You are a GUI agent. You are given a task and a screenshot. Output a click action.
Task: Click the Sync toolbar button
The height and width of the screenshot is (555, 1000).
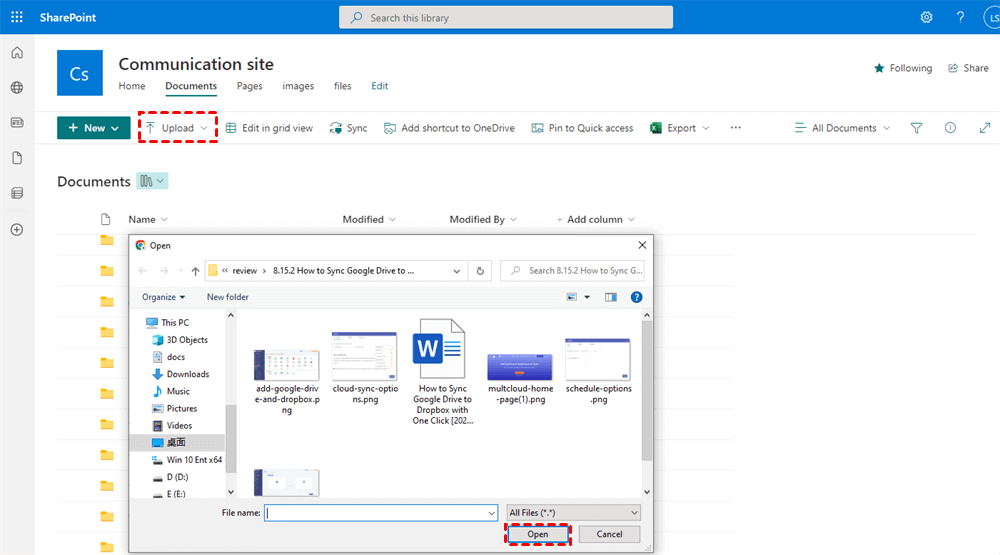coord(348,128)
